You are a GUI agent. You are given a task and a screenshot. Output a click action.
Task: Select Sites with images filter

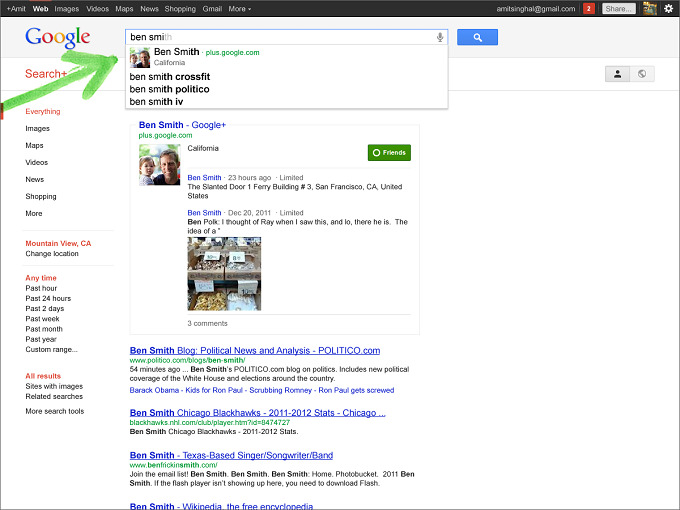click(54, 386)
